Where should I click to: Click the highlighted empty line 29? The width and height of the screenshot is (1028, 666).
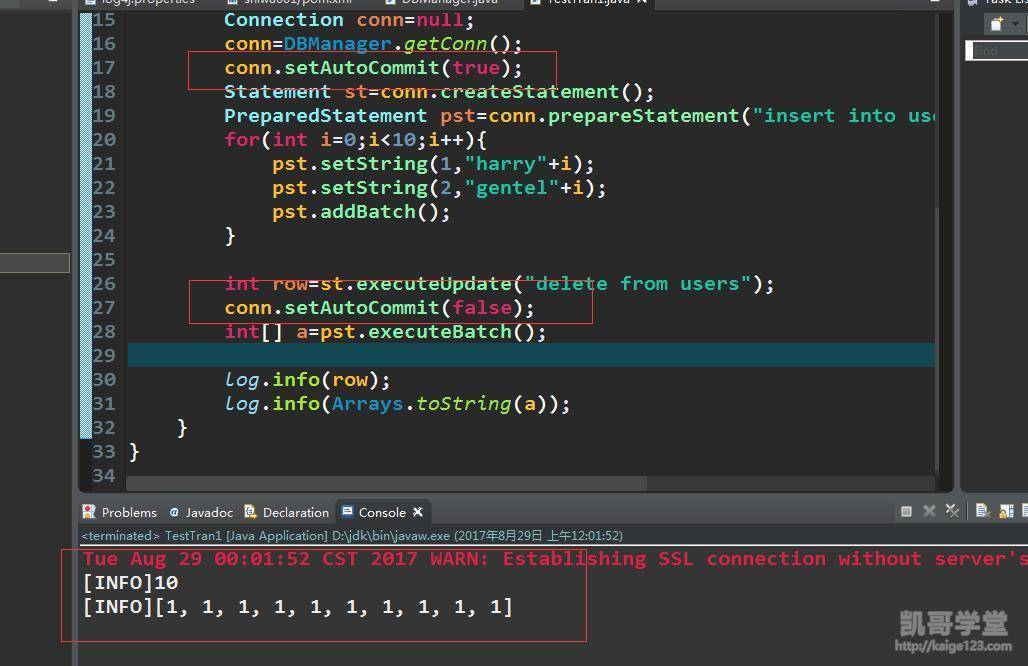[x=531, y=355]
